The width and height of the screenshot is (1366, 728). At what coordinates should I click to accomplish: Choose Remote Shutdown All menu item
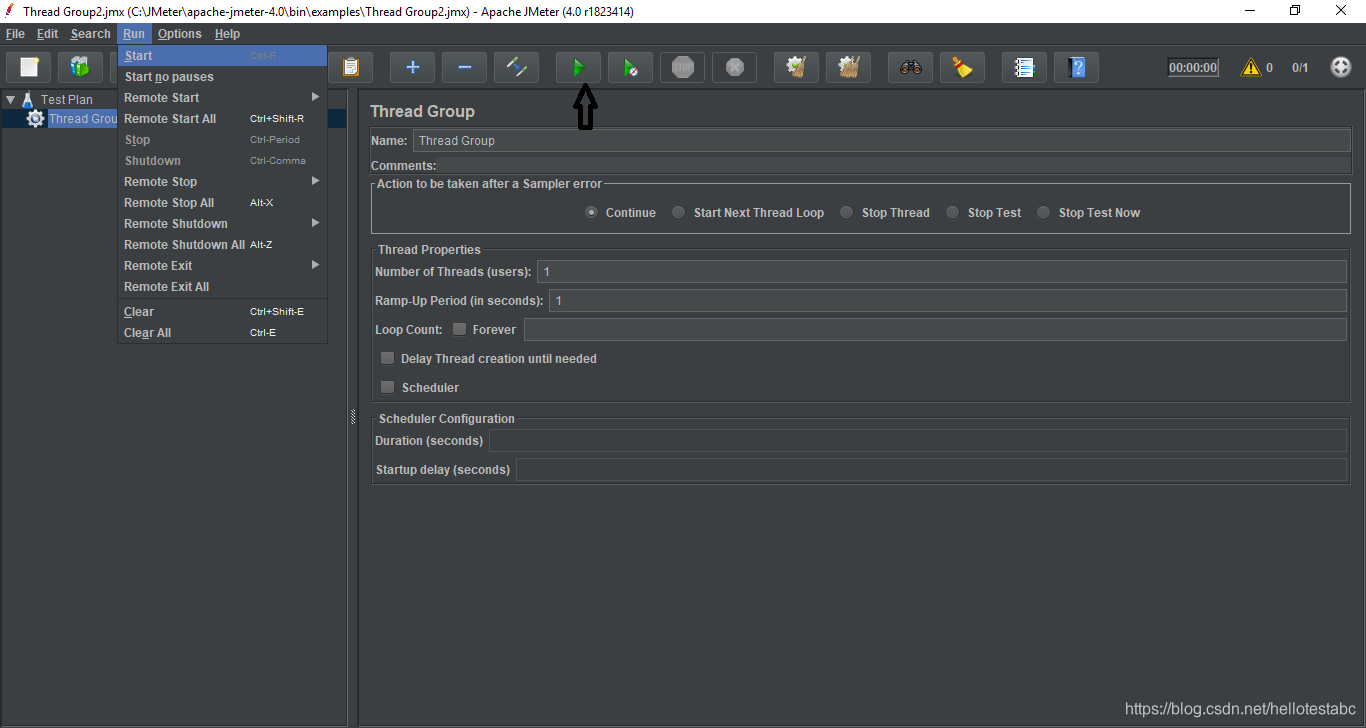222,245
